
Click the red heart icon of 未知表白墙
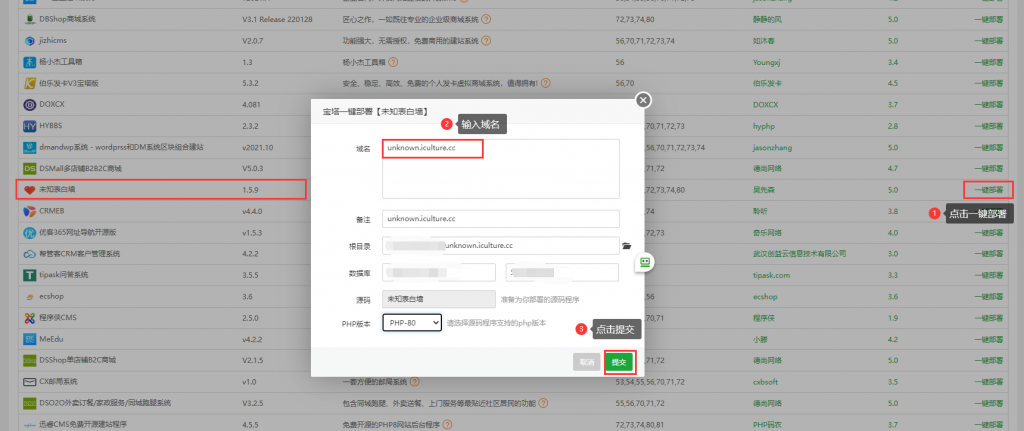29,190
